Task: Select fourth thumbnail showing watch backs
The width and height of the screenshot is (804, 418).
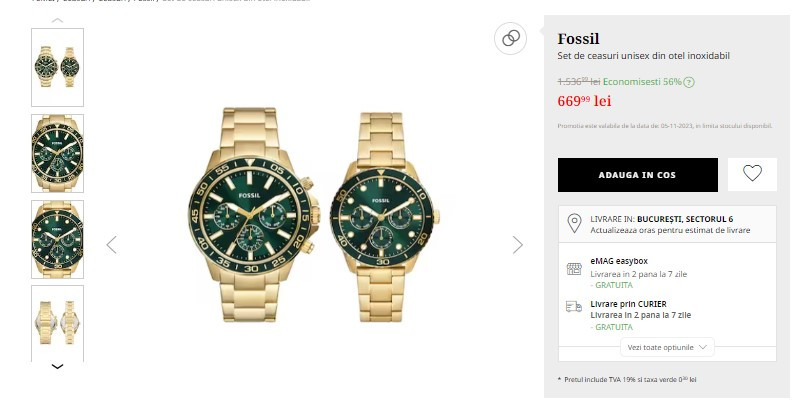Action: click(58, 321)
